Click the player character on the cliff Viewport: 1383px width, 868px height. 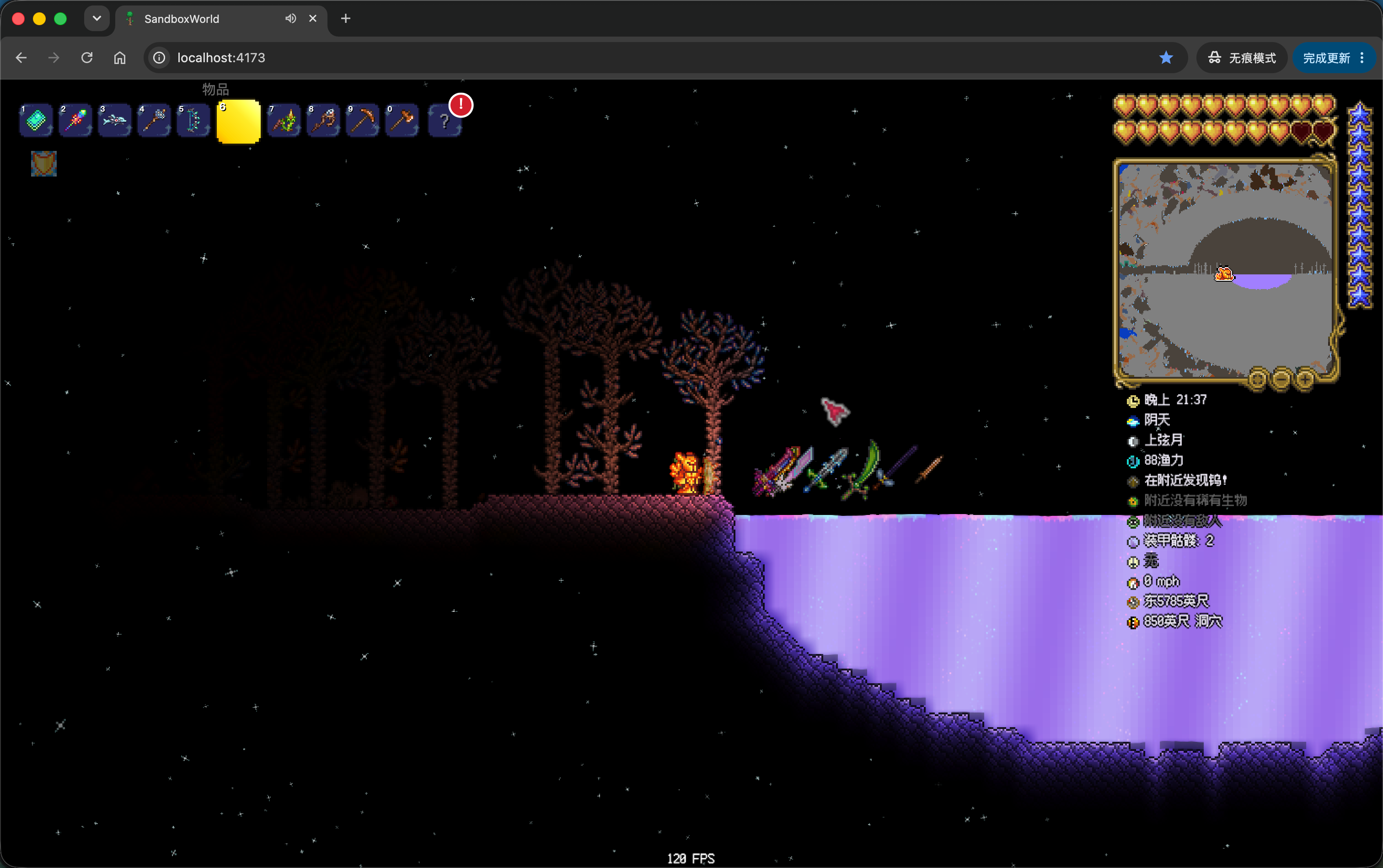[686, 473]
